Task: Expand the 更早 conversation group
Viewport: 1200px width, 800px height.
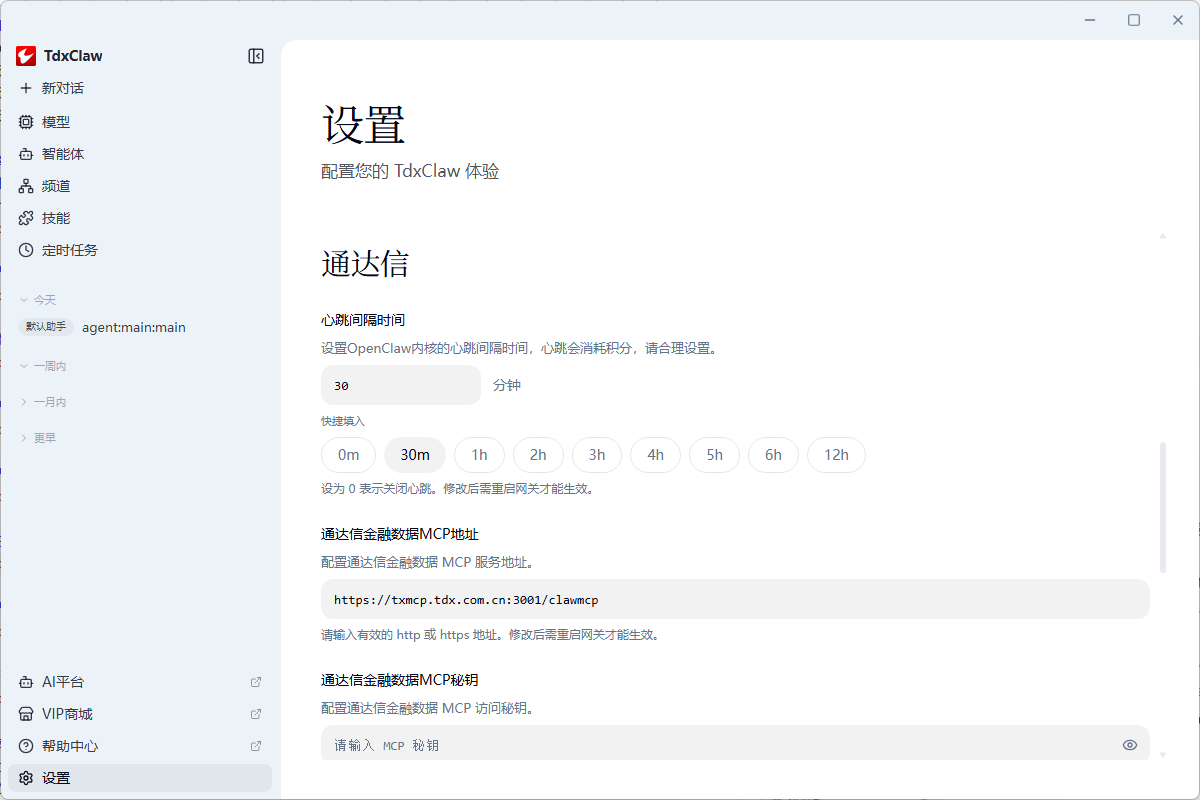Action: point(38,438)
